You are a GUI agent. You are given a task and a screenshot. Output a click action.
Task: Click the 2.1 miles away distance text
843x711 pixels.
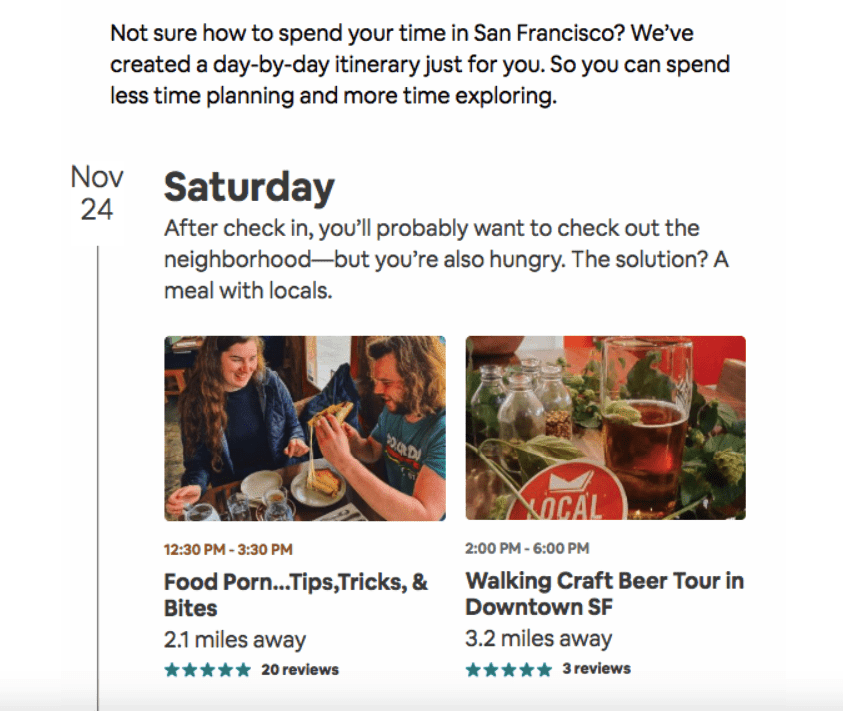pyautogui.click(x=235, y=639)
